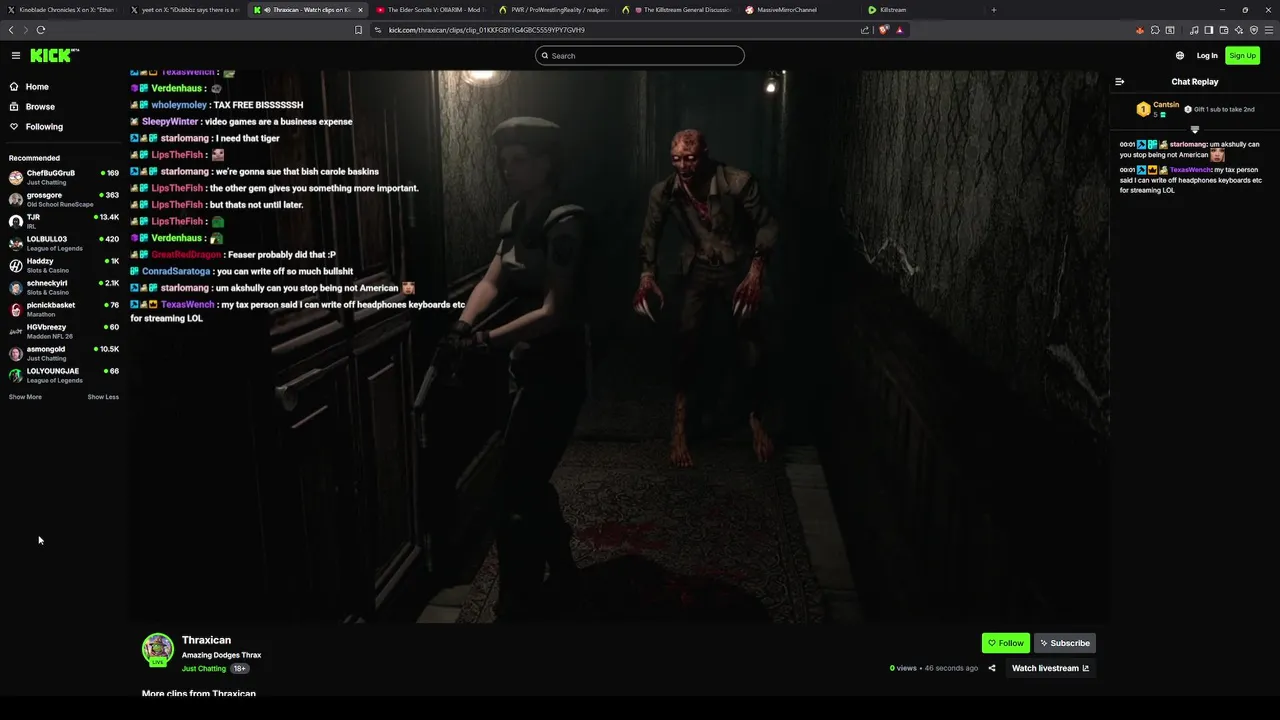This screenshot has width=1280, height=720.
Task: Open the Extensions puzzle piece icon
Action: 1155,30
